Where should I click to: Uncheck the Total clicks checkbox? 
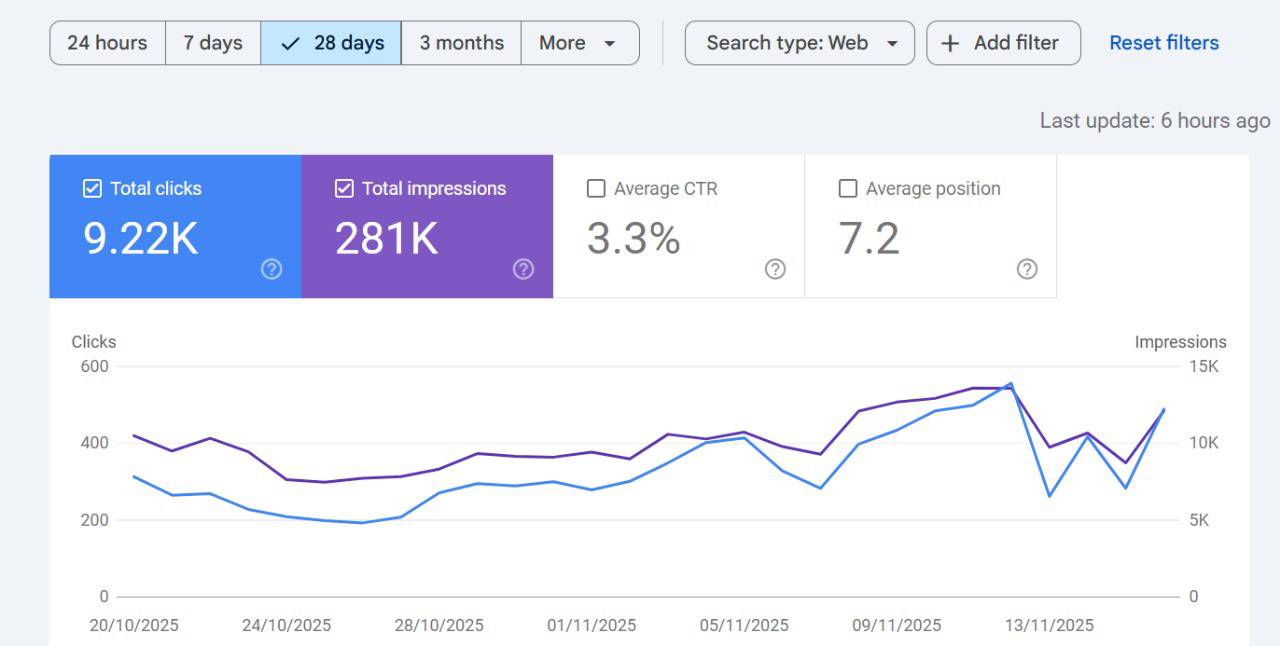[92, 188]
